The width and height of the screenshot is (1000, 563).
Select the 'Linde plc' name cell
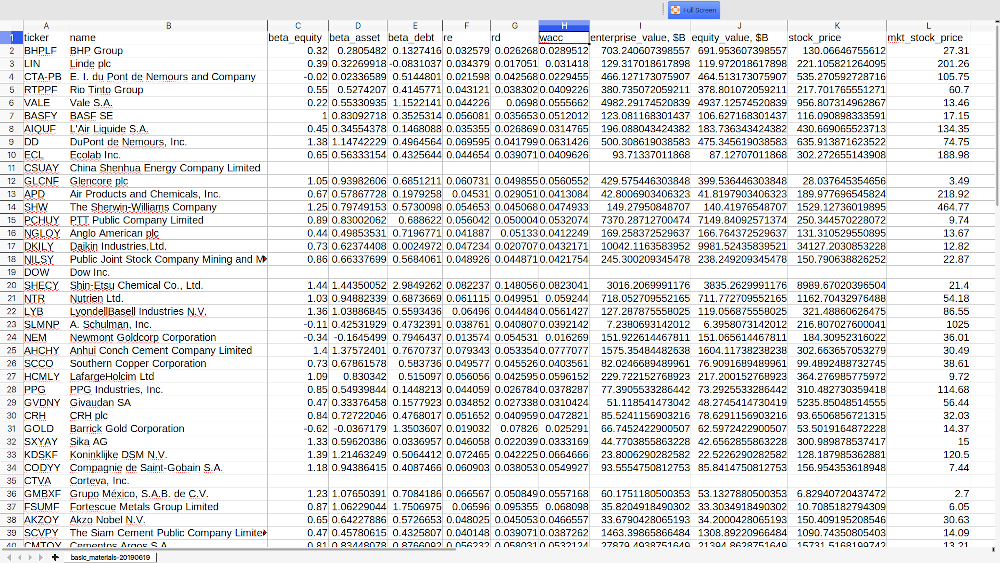(x=168, y=64)
